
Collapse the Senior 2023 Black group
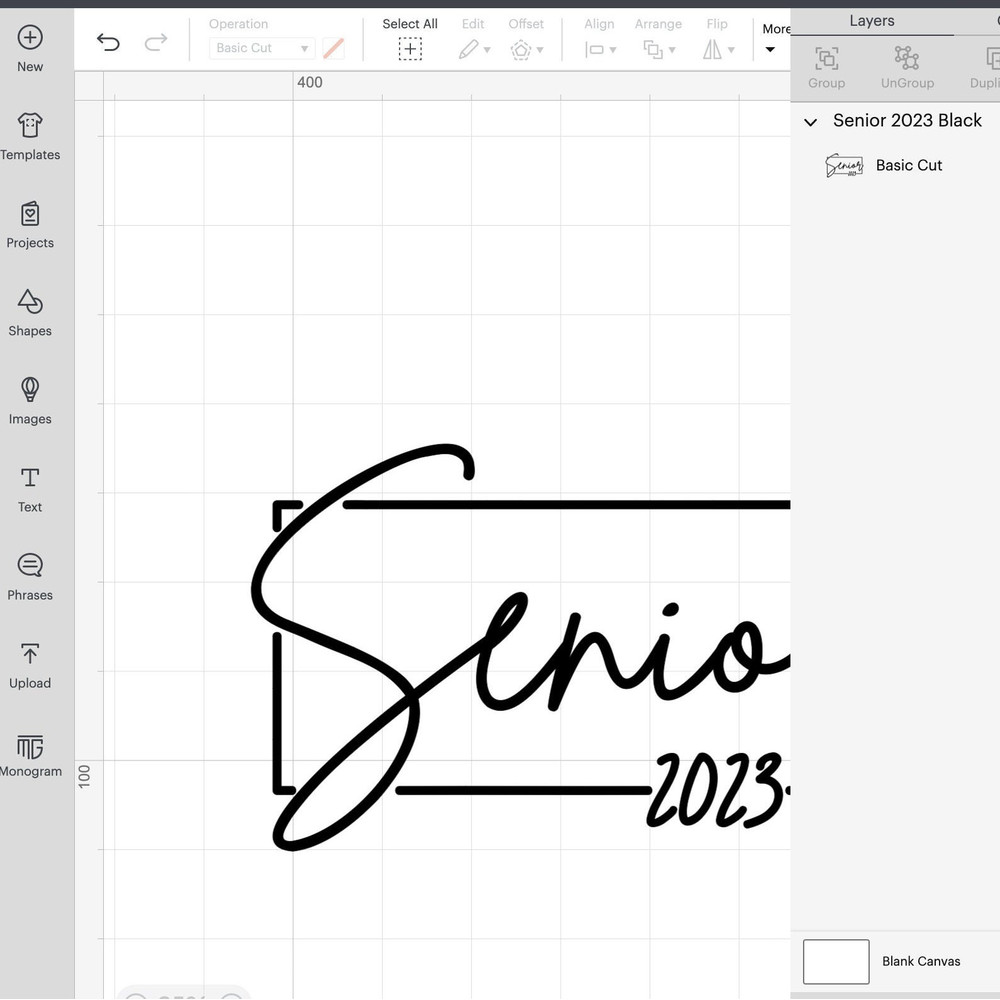click(x=810, y=121)
